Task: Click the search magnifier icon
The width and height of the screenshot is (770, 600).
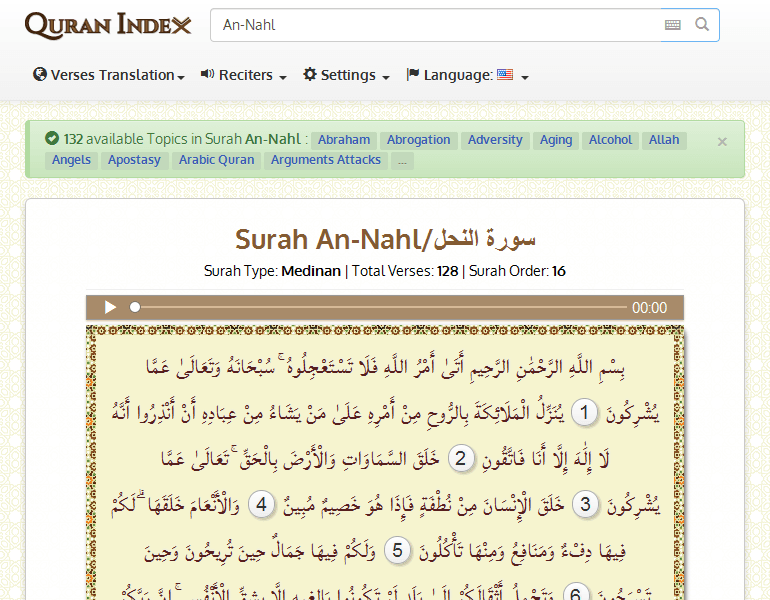Action: coord(702,25)
